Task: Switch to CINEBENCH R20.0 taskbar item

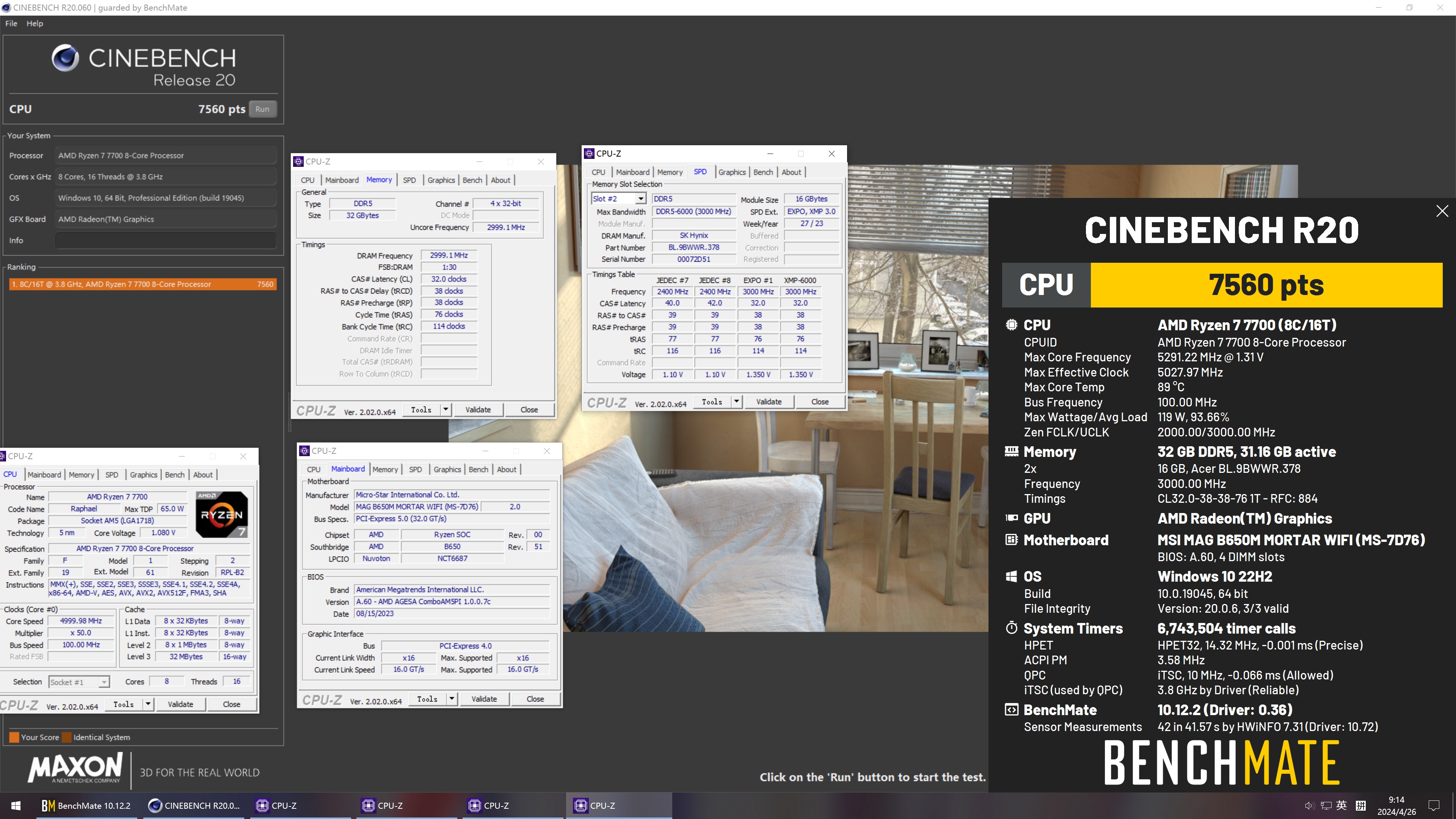Action: [x=195, y=805]
